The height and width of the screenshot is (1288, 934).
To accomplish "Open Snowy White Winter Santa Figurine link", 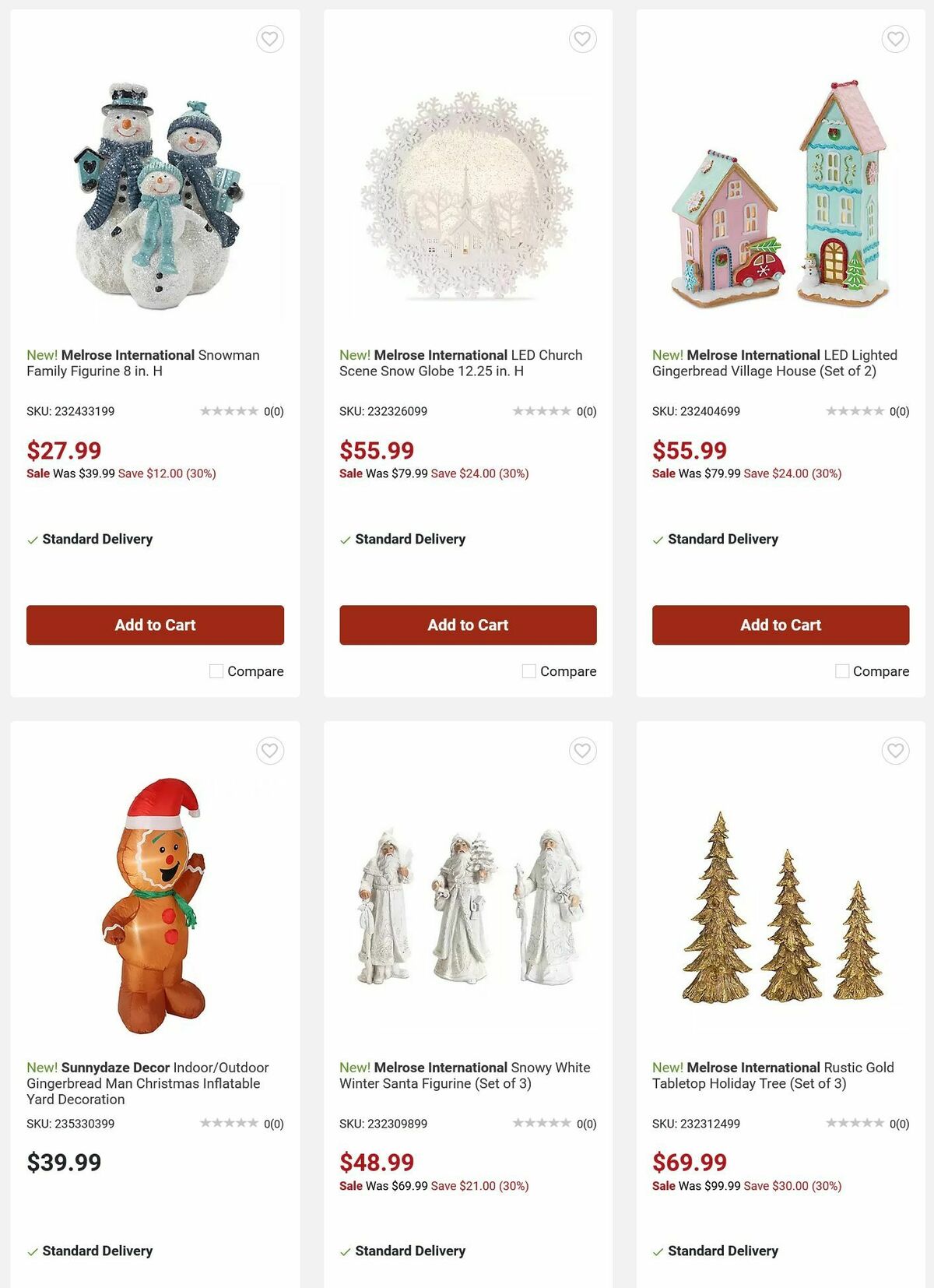I will [x=465, y=1075].
